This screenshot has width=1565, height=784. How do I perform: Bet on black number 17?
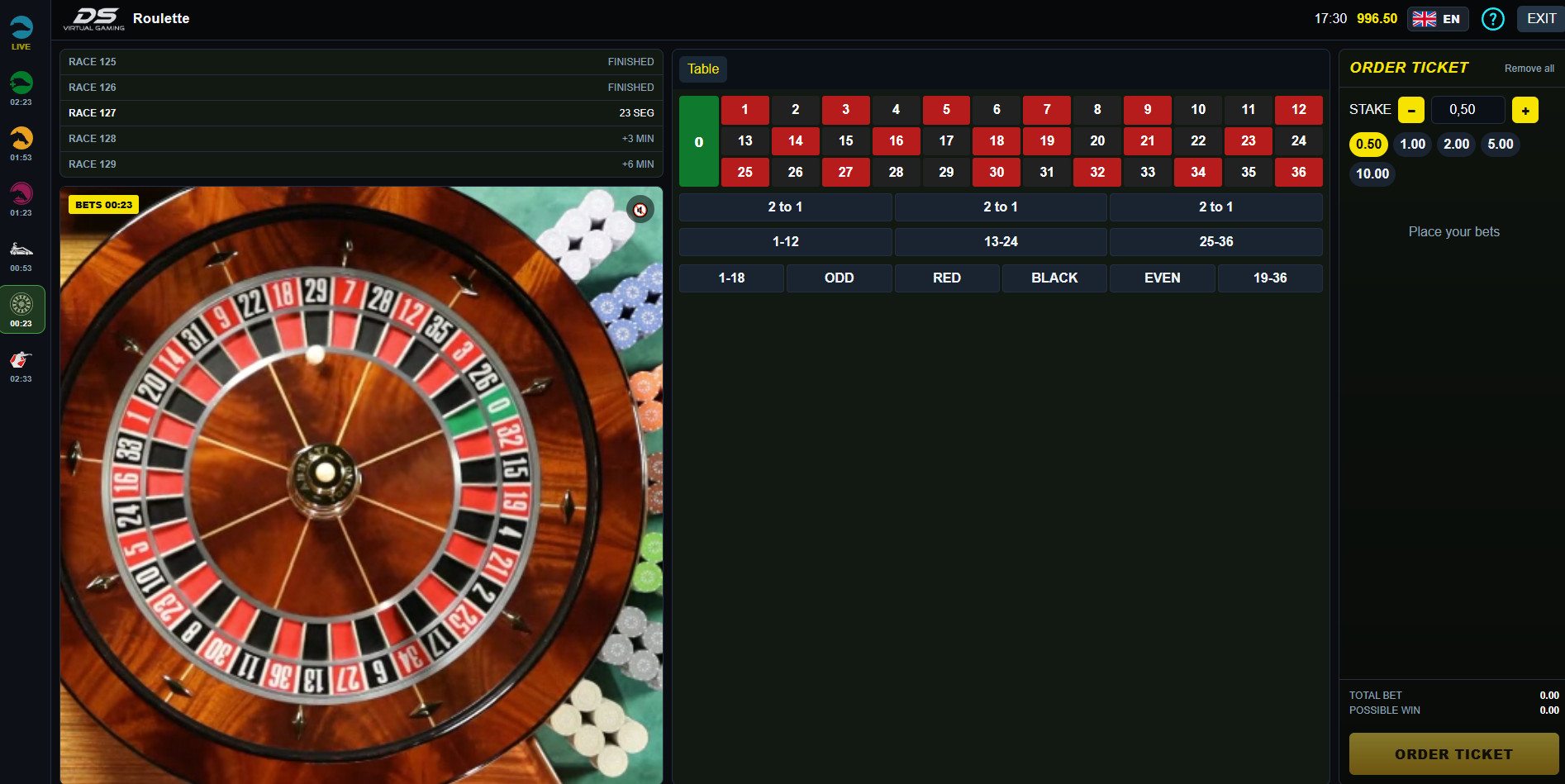946,141
